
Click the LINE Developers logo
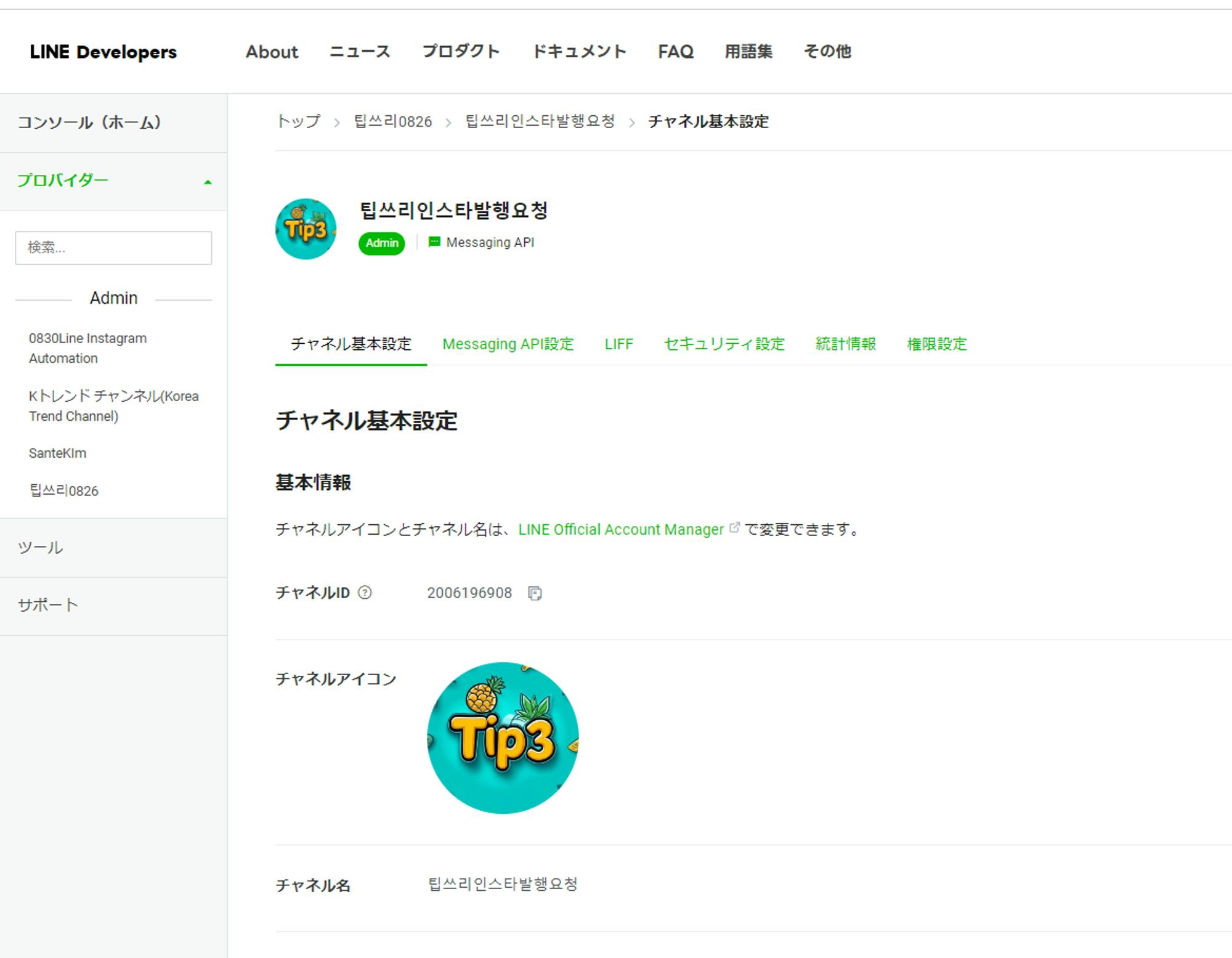103,52
